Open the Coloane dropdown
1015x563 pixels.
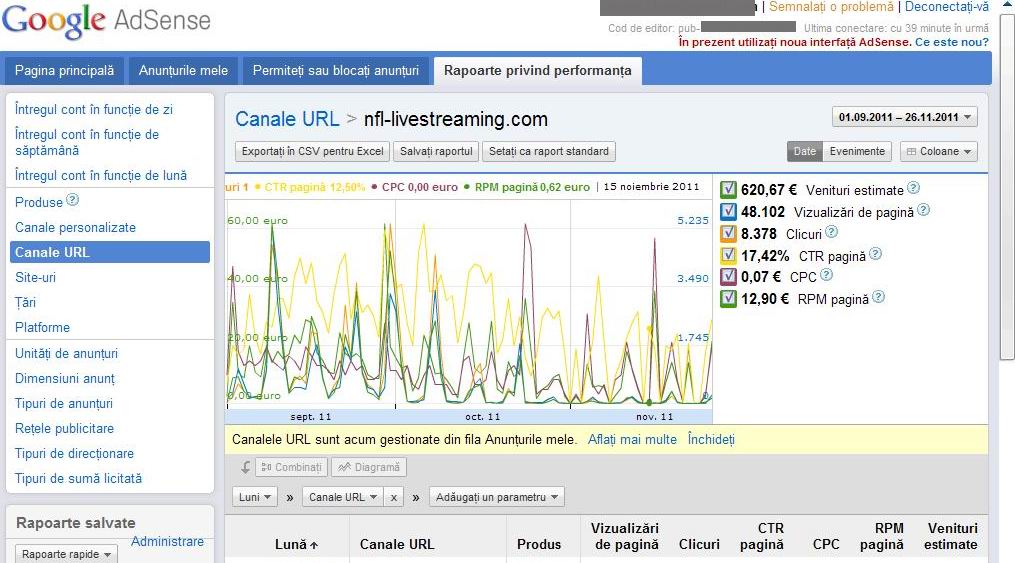[939, 151]
